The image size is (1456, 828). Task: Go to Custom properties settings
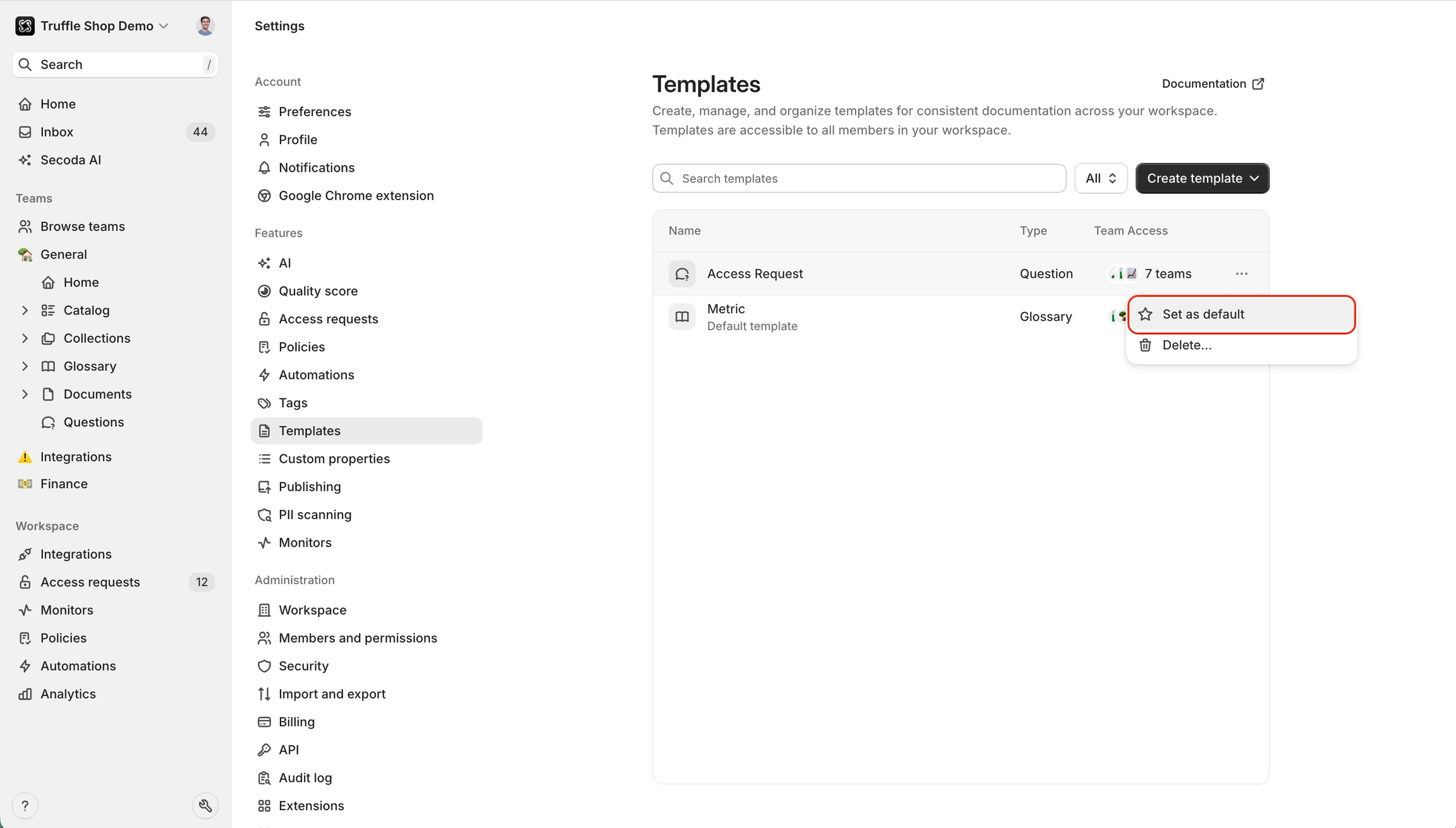coord(334,459)
